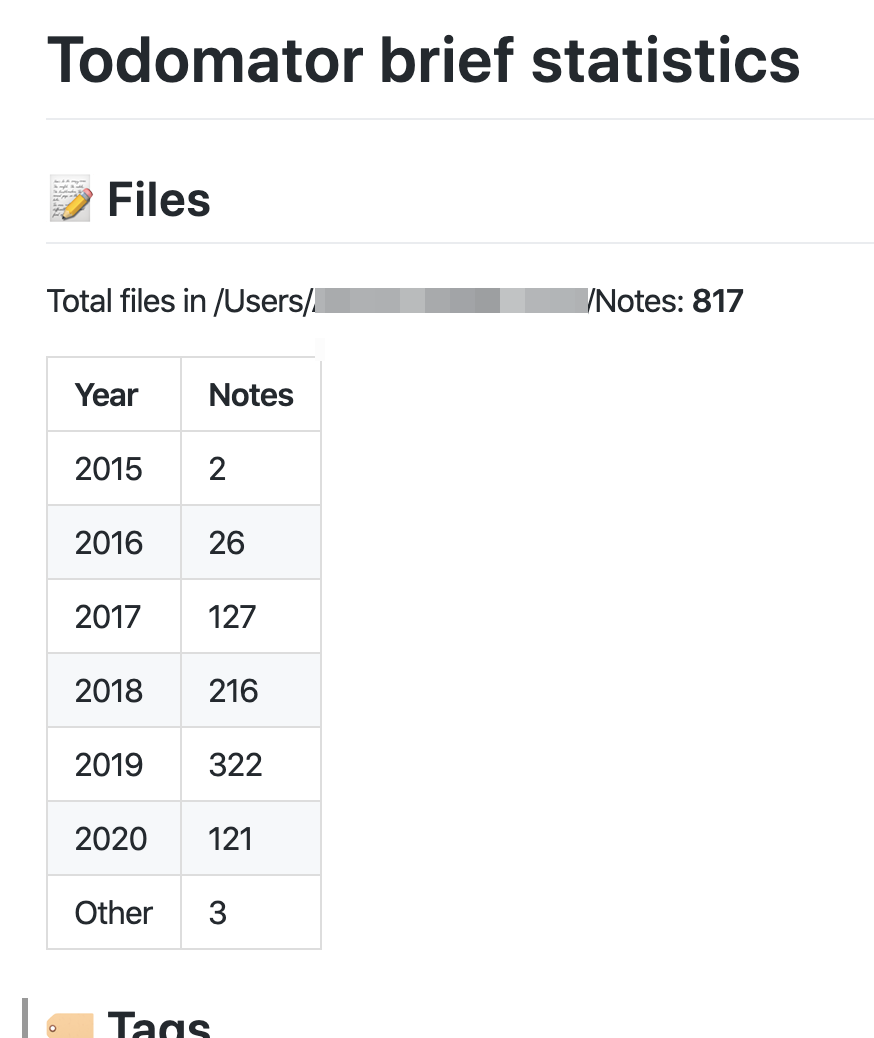Image resolution: width=874 pixels, height=1038 pixels.
Task: Select the Files section heading
Action: [159, 199]
